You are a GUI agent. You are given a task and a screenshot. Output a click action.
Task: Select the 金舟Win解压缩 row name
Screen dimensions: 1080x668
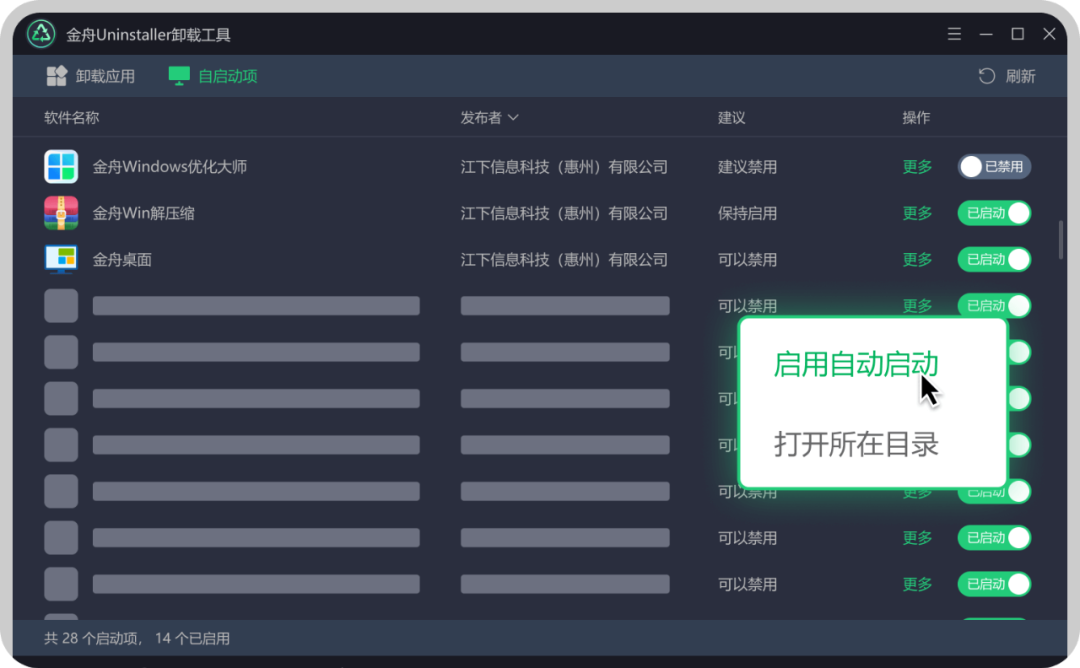pos(143,213)
